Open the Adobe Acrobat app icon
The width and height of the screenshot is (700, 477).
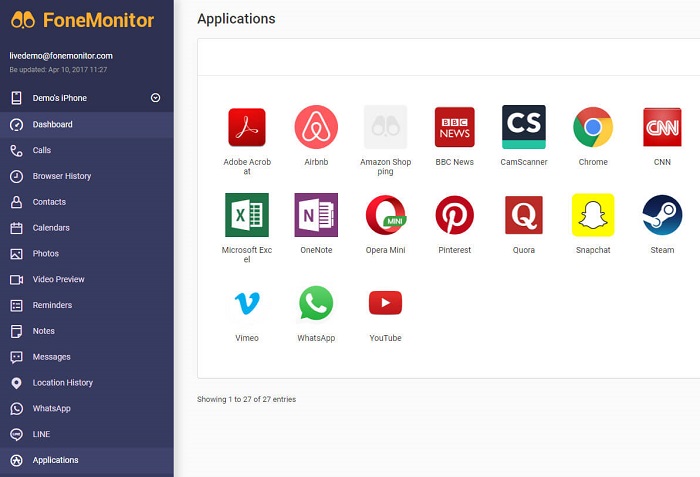pos(247,127)
